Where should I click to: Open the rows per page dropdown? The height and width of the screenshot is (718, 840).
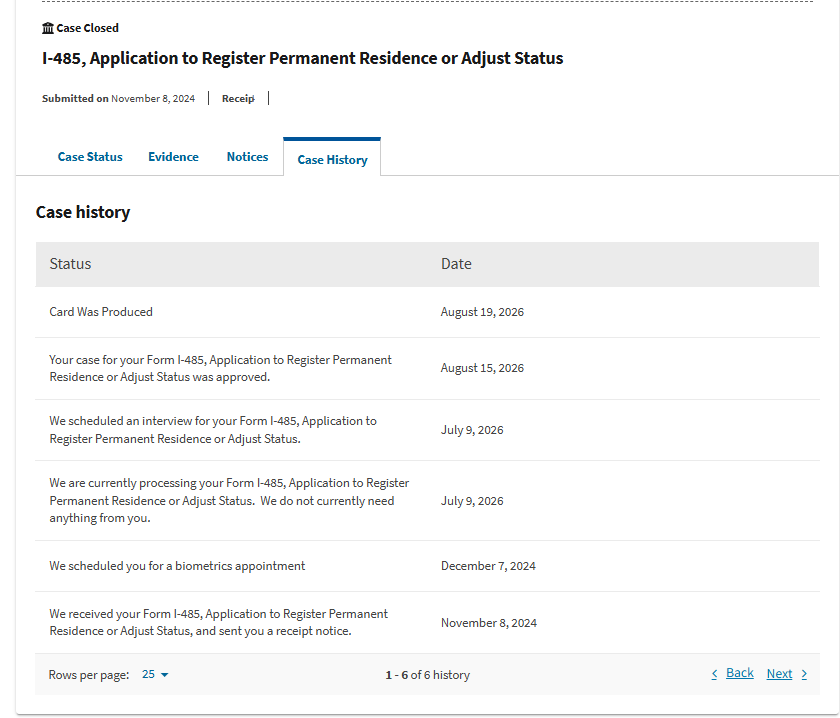pyautogui.click(x=155, y=674)
